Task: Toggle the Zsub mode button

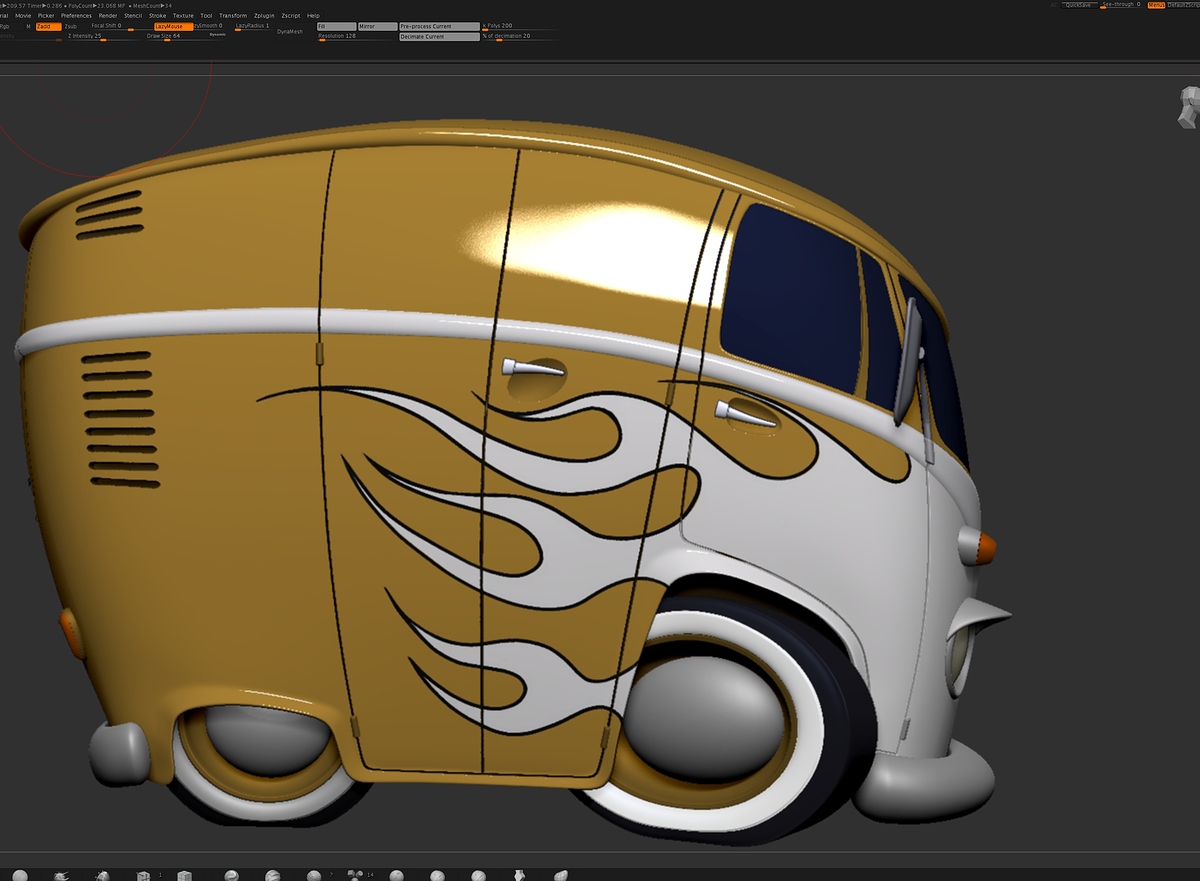Action: pyautogui.click(x=70, y=26)
